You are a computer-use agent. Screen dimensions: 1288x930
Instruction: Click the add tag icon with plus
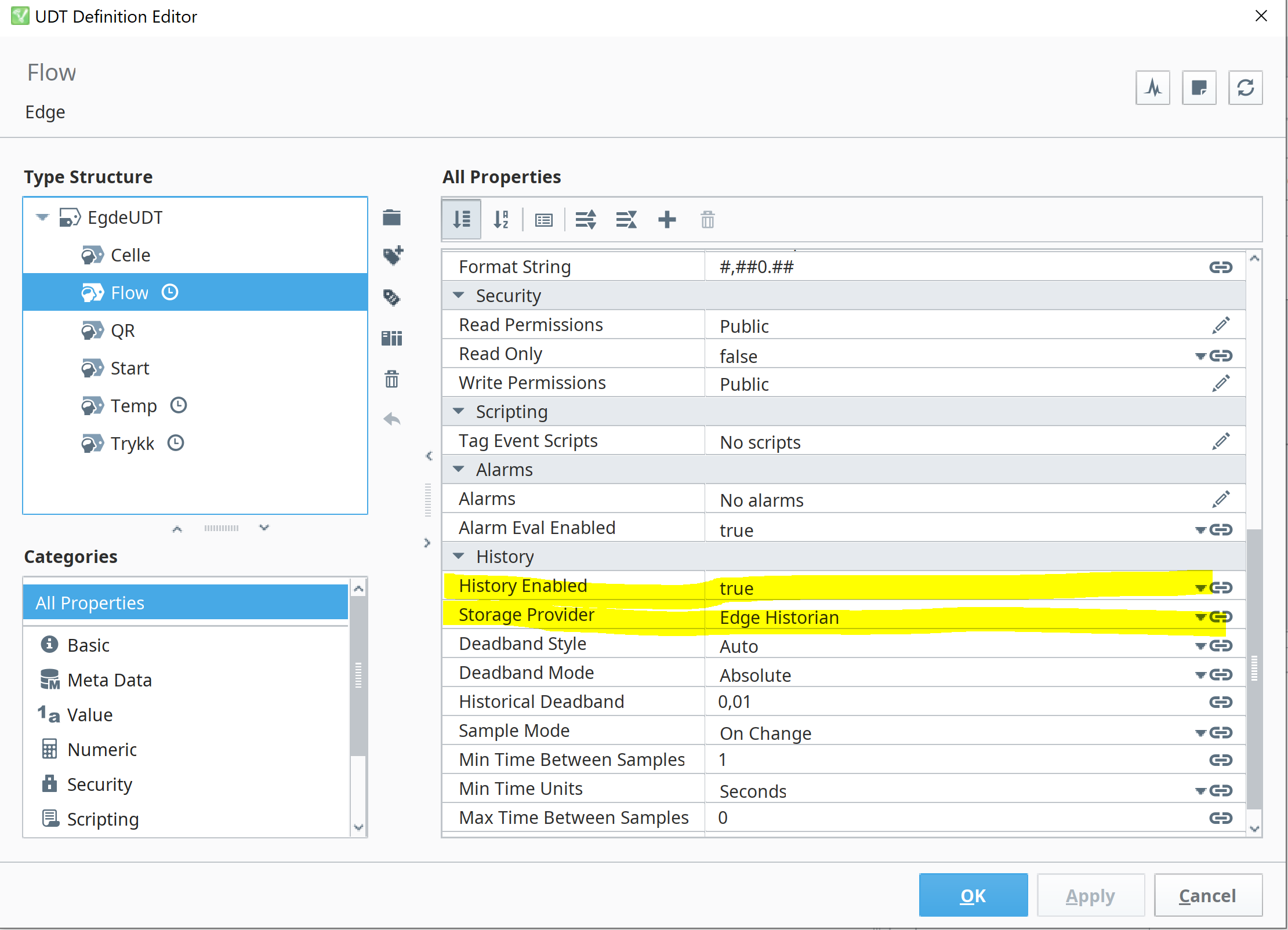393,255
